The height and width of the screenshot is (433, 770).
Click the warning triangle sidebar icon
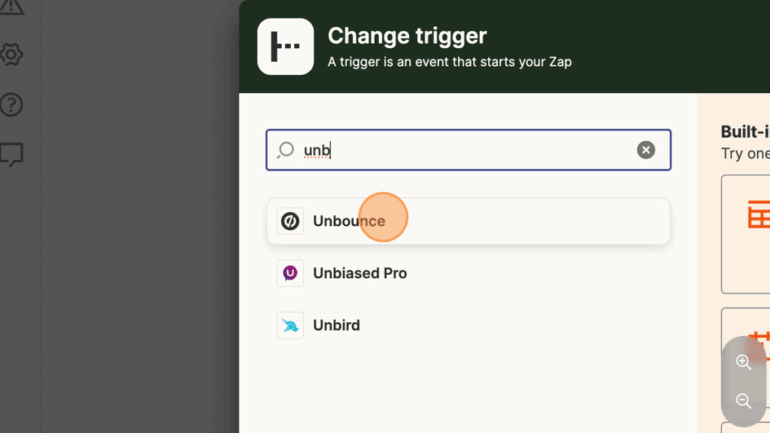pos(12,8)
